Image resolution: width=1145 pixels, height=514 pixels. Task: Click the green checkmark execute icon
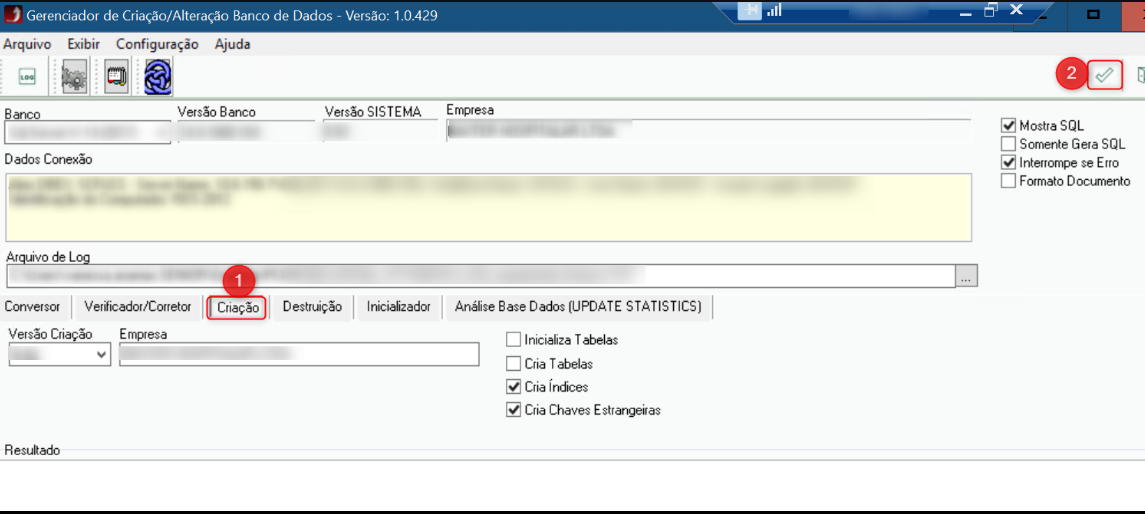tap(1104, 75)
